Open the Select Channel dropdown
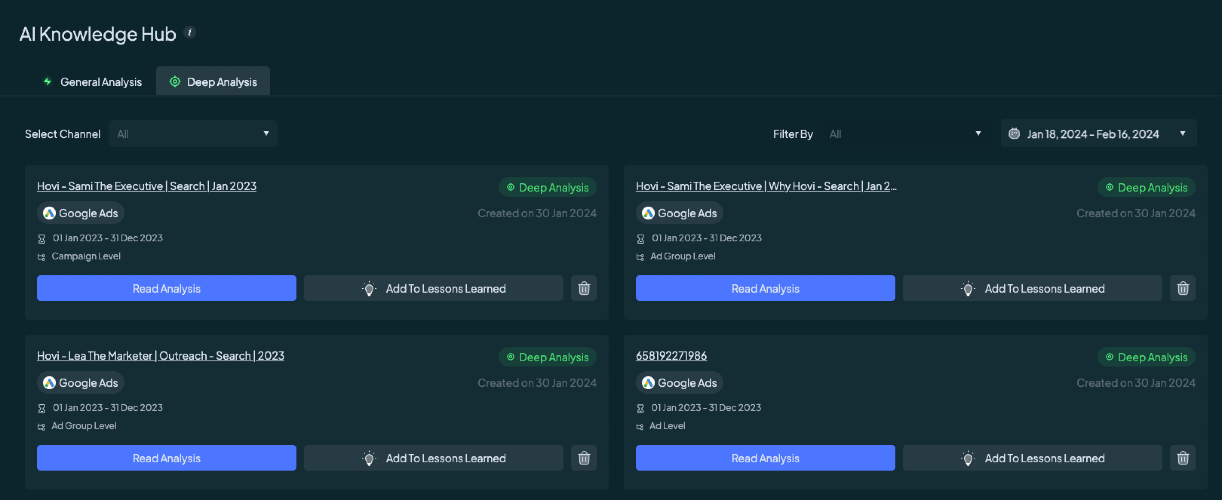This screenshot has width=1222, height=500. pyautogui.click(x=193, y=134)
